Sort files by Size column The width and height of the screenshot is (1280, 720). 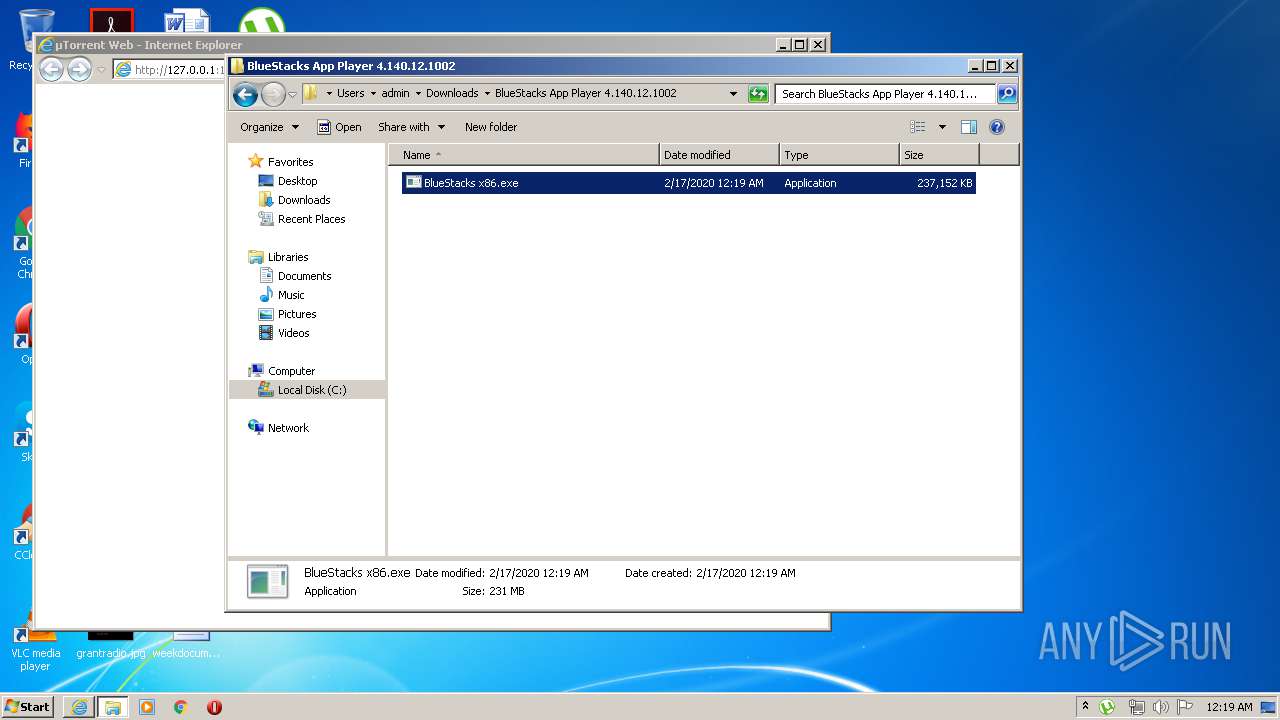[x=939, y=155]
